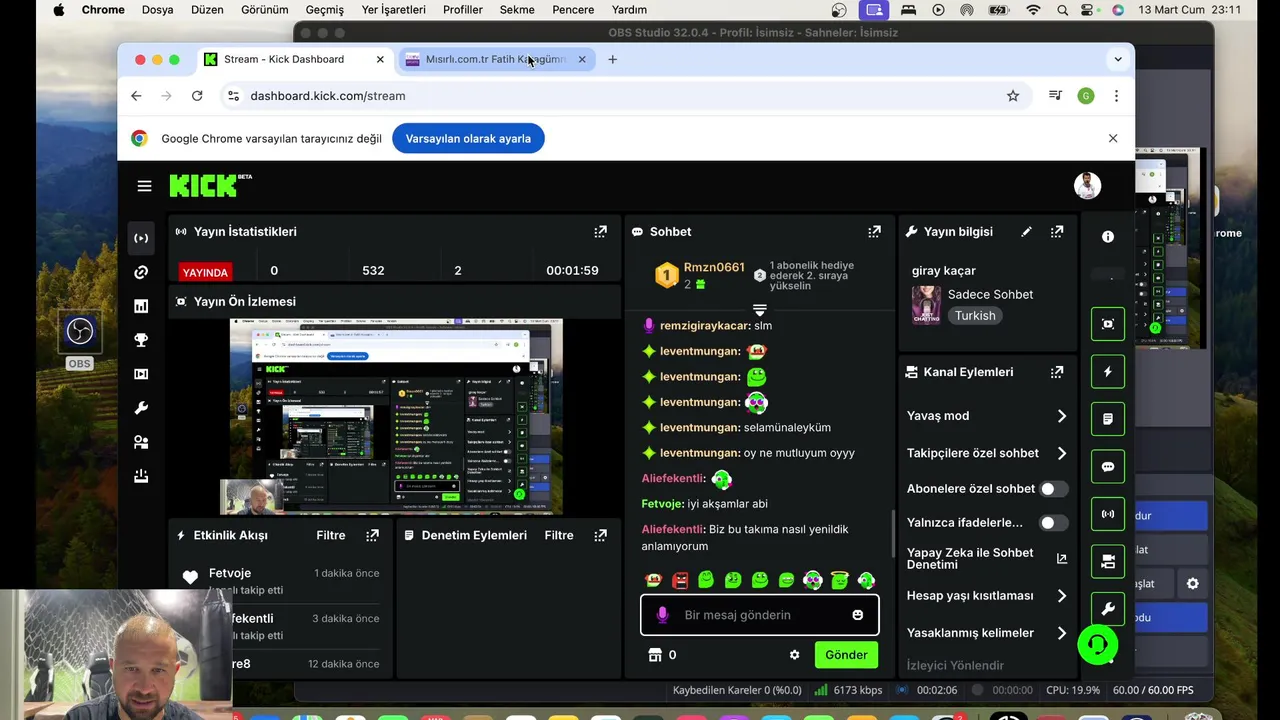Toggle moderation log widget in right rail
1280x720 pixels.
click(1108, 419)
